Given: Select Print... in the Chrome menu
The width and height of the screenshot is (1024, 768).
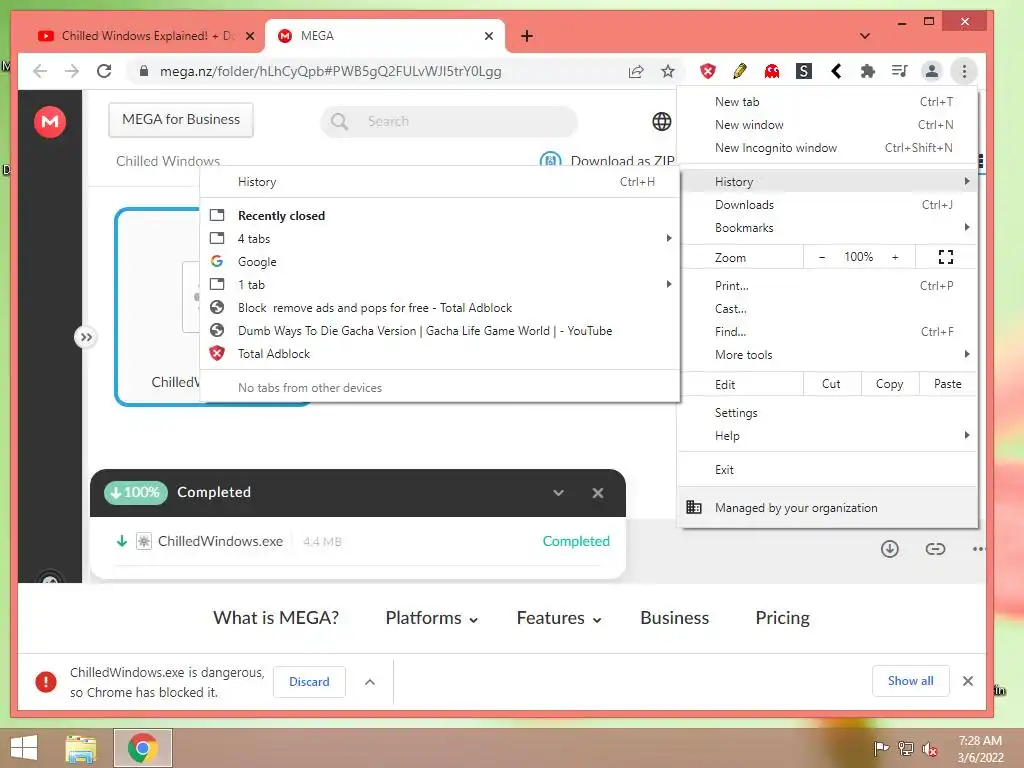Looking at the screenshot, I should (827, 285).
